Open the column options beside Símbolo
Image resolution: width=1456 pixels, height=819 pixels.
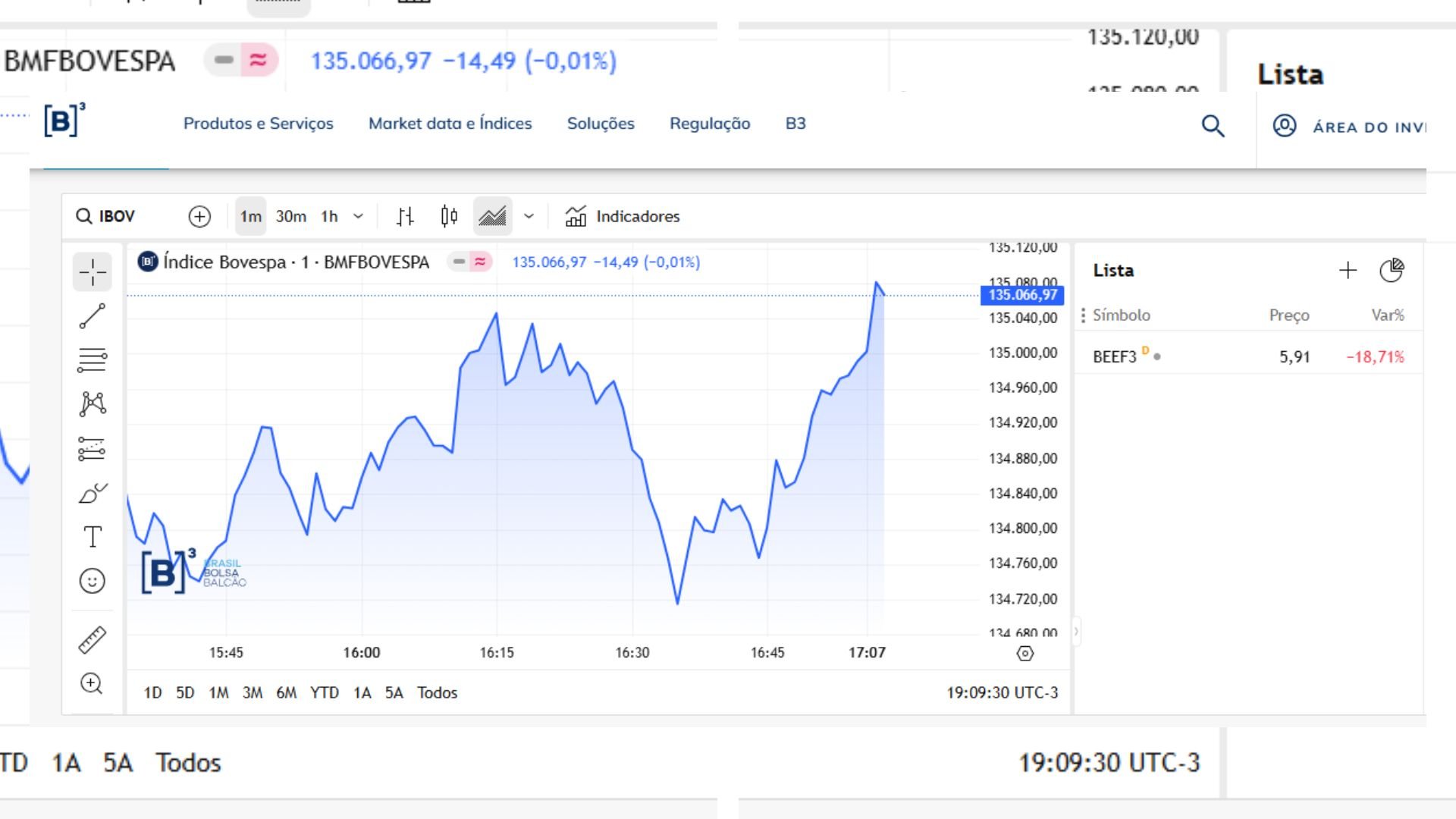click(1083, 315)
